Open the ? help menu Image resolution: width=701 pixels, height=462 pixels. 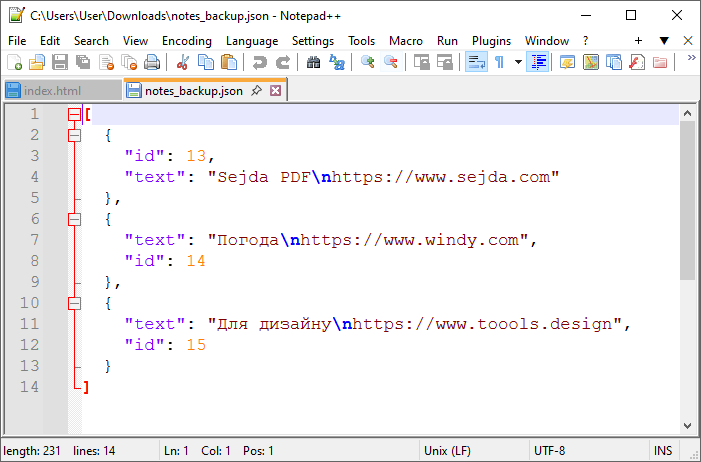pos(585,41)
